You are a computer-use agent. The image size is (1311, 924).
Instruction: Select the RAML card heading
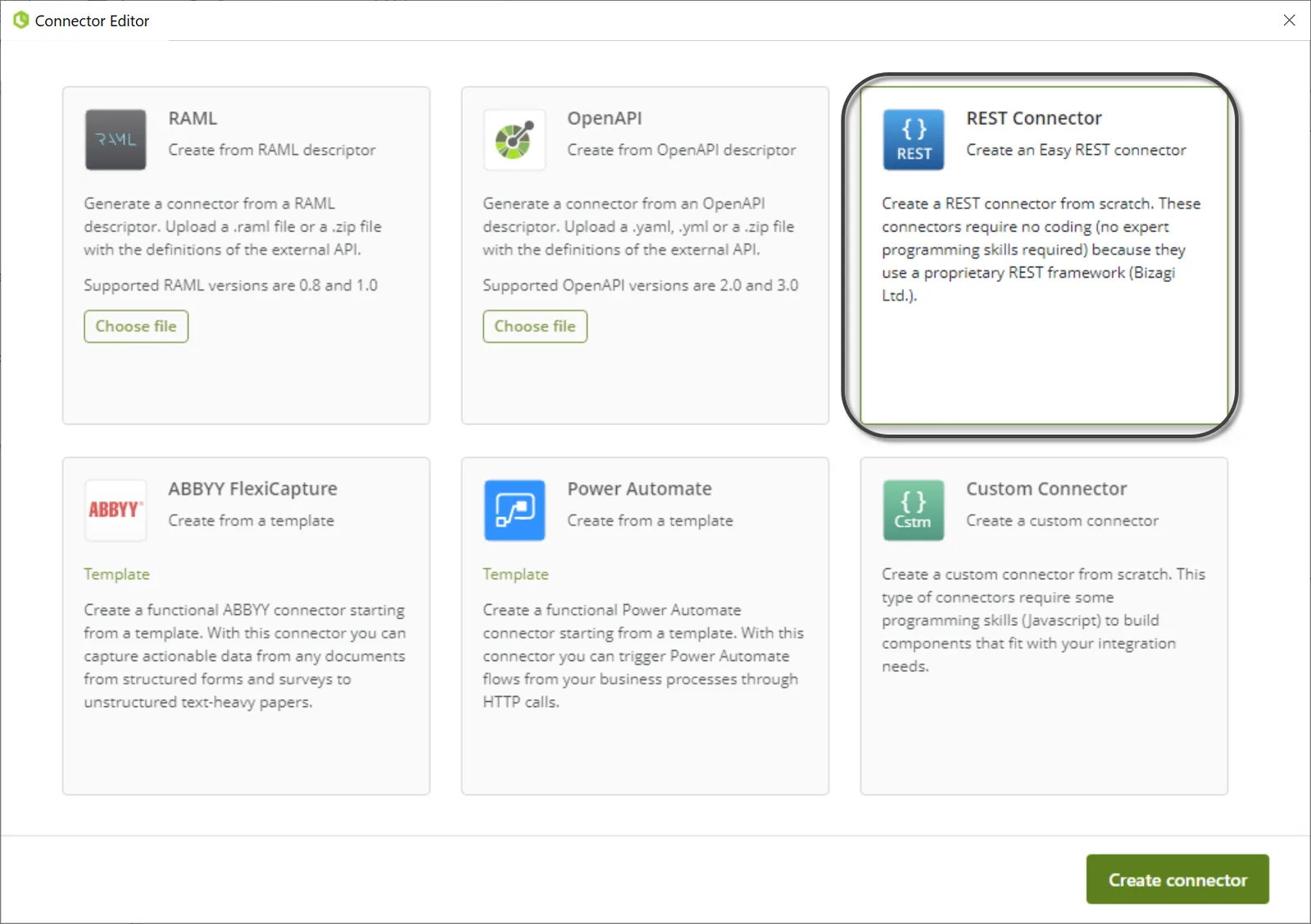tap(193, 119)
